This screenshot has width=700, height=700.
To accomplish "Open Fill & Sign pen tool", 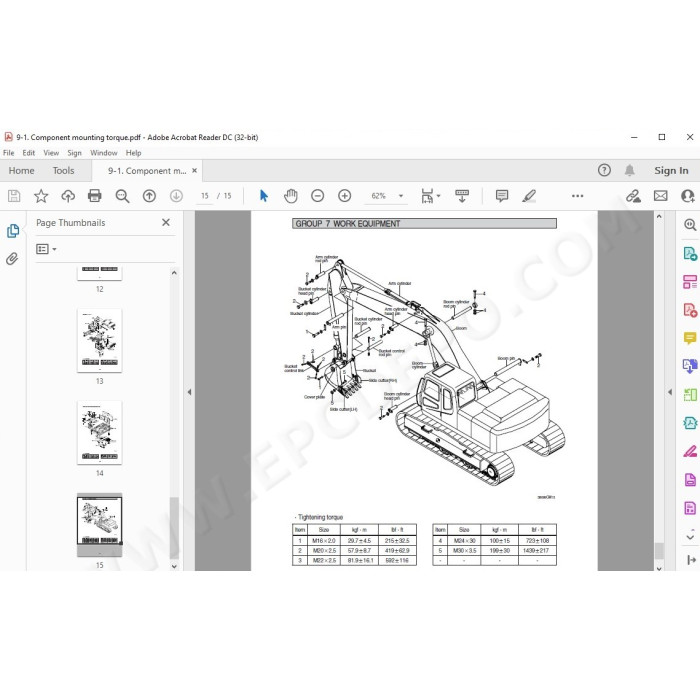I will (x=690, y=452).
